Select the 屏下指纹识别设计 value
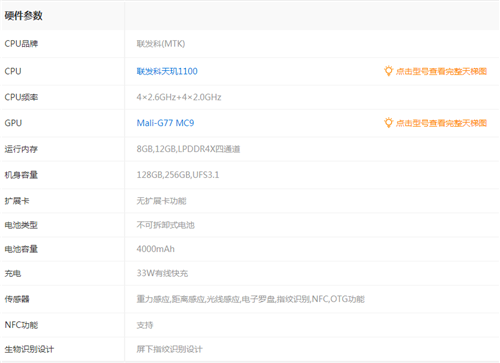This screenshot has width=500, height=363. tap(169, 349)
